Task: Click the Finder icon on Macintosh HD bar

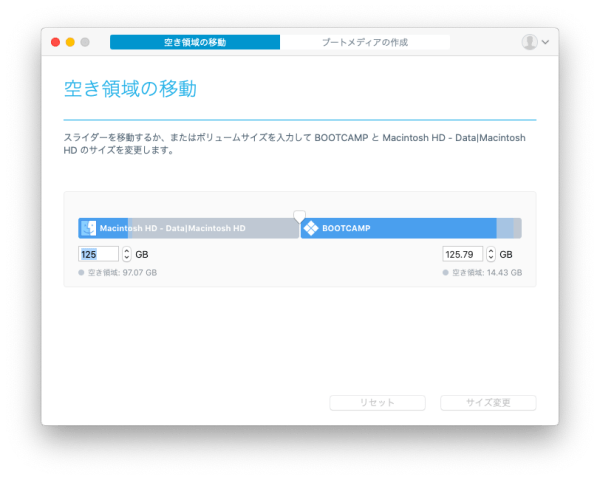Action: 89,228
